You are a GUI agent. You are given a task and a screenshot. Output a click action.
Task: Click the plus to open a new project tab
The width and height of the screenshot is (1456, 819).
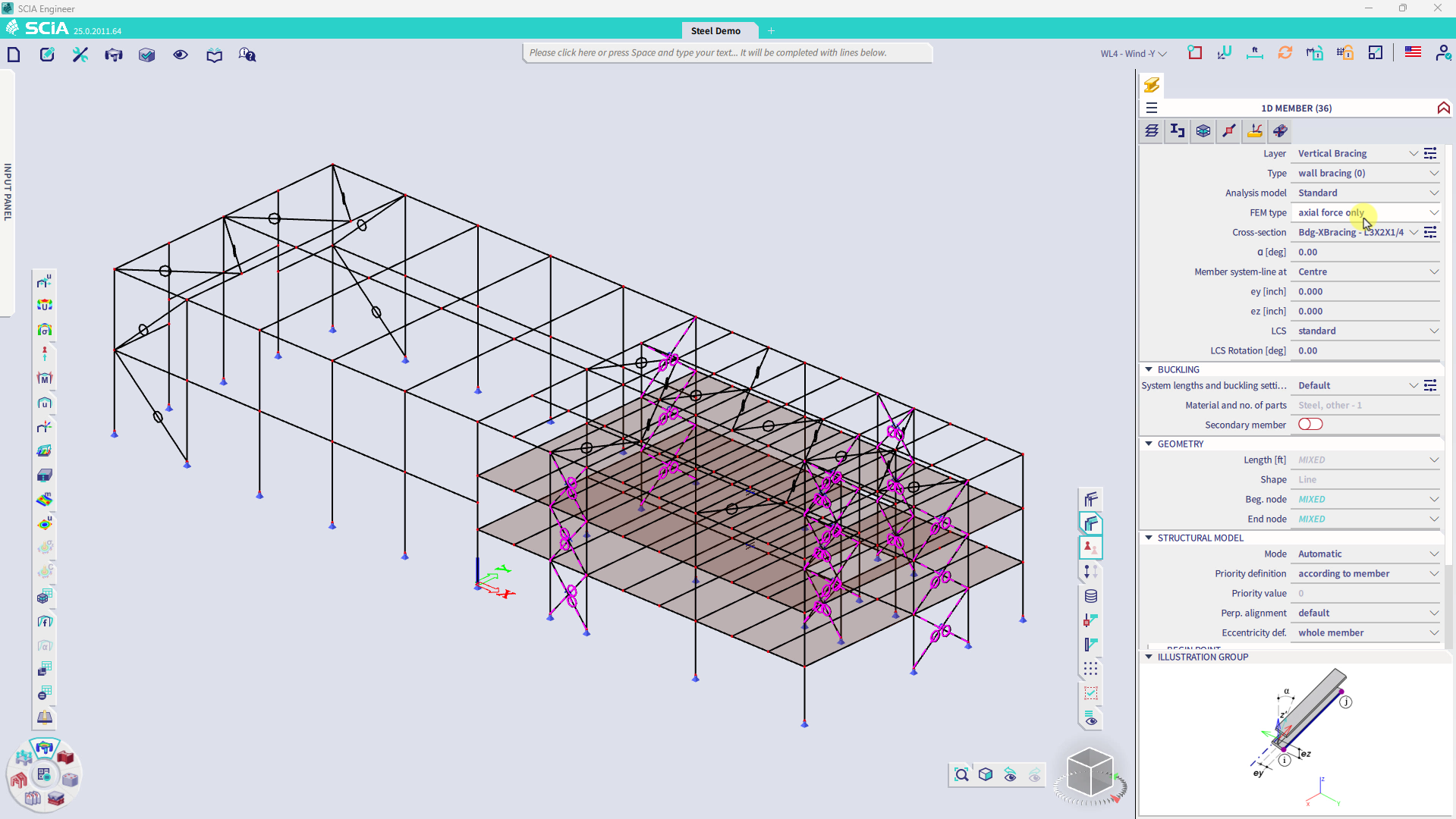click(772, 30)
